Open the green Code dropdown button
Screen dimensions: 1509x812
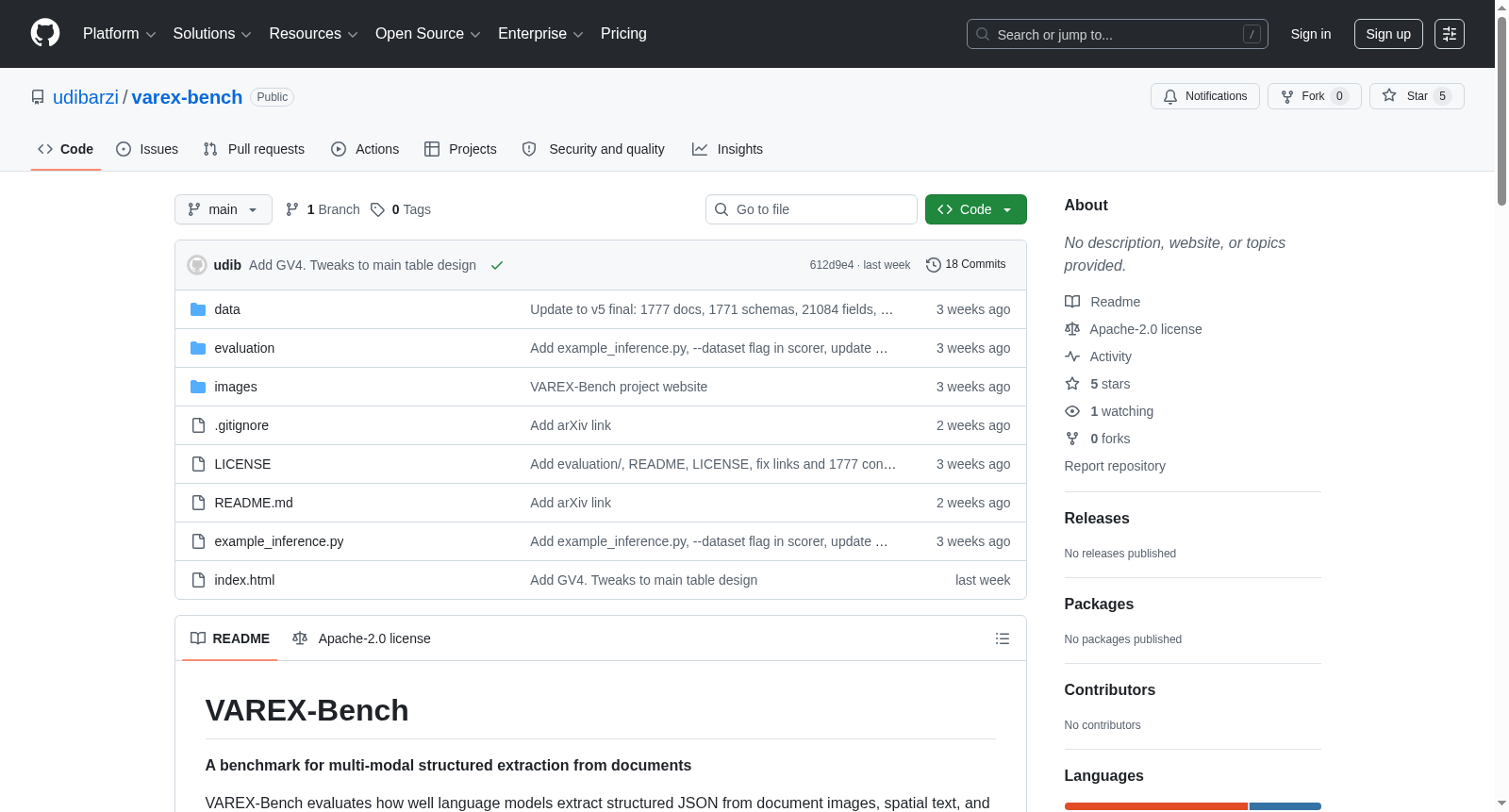coord(976,209)
